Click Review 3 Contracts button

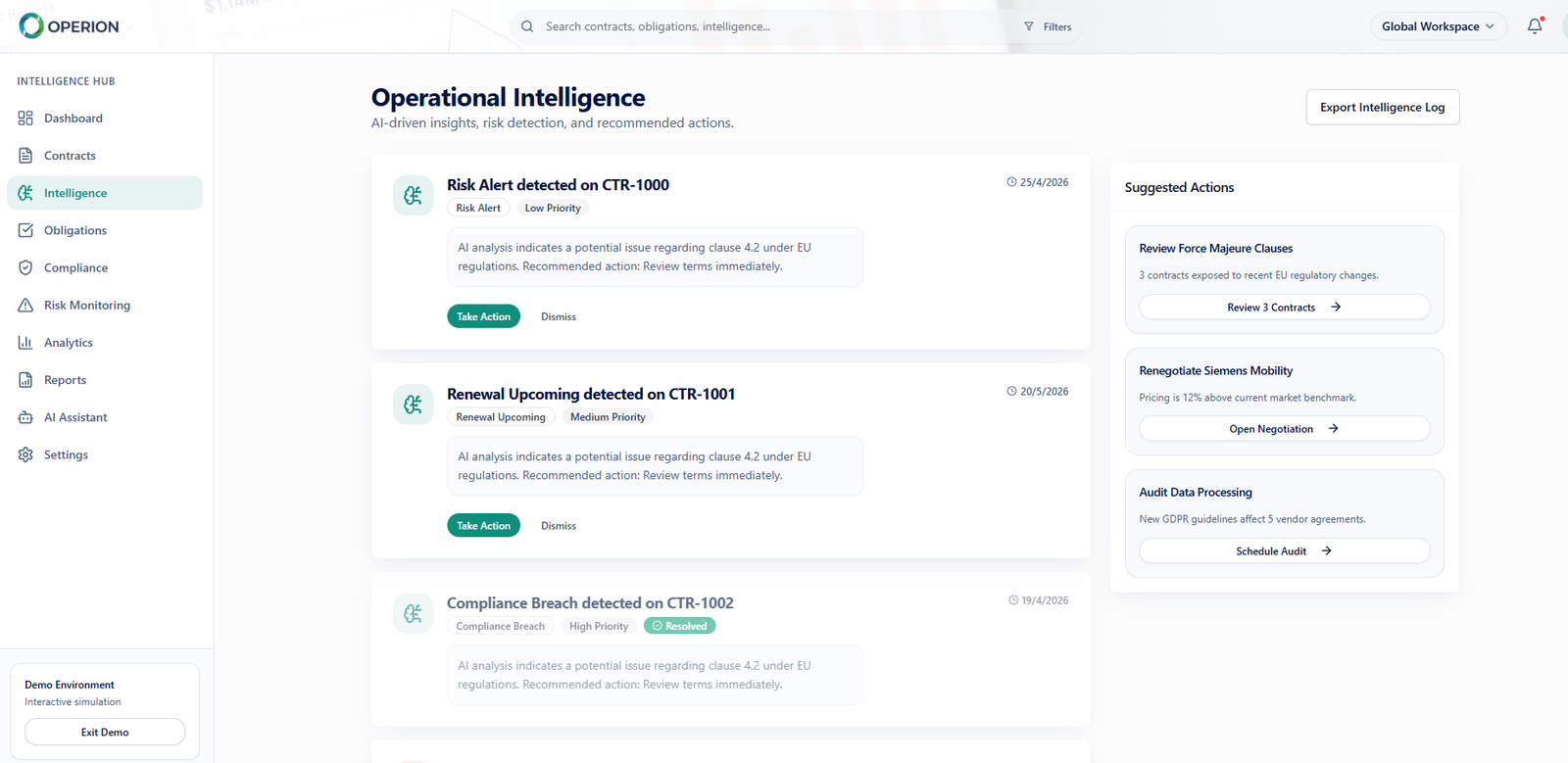click(1284, 308)
